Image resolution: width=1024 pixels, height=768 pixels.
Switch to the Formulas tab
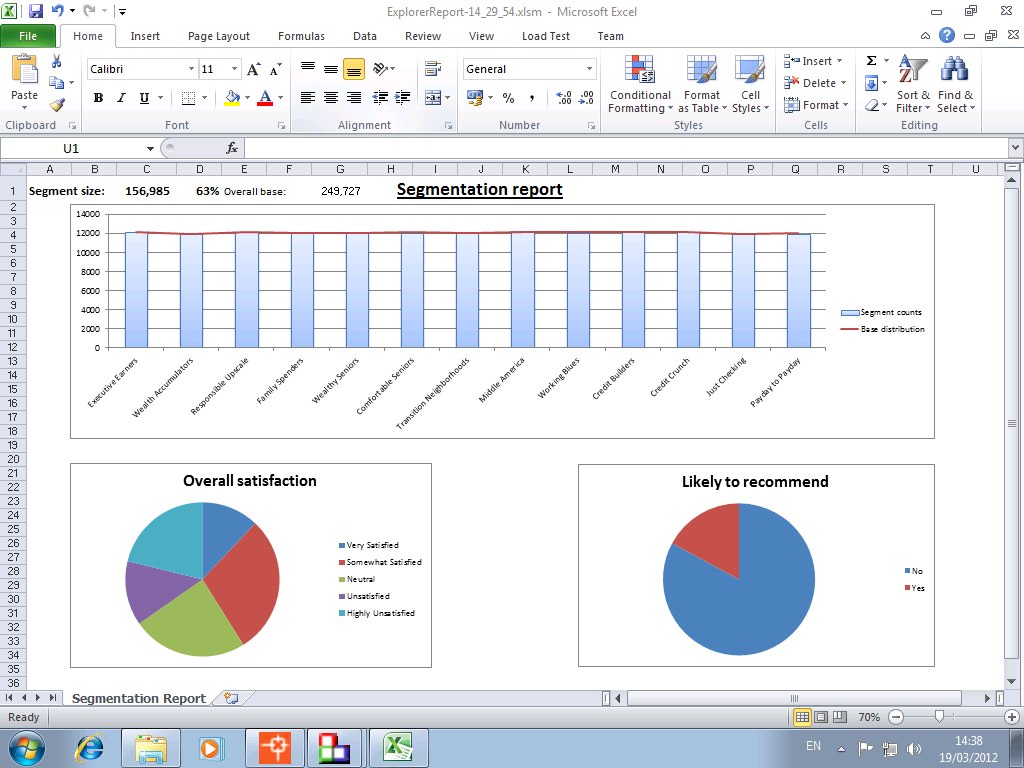coord(301,36)
